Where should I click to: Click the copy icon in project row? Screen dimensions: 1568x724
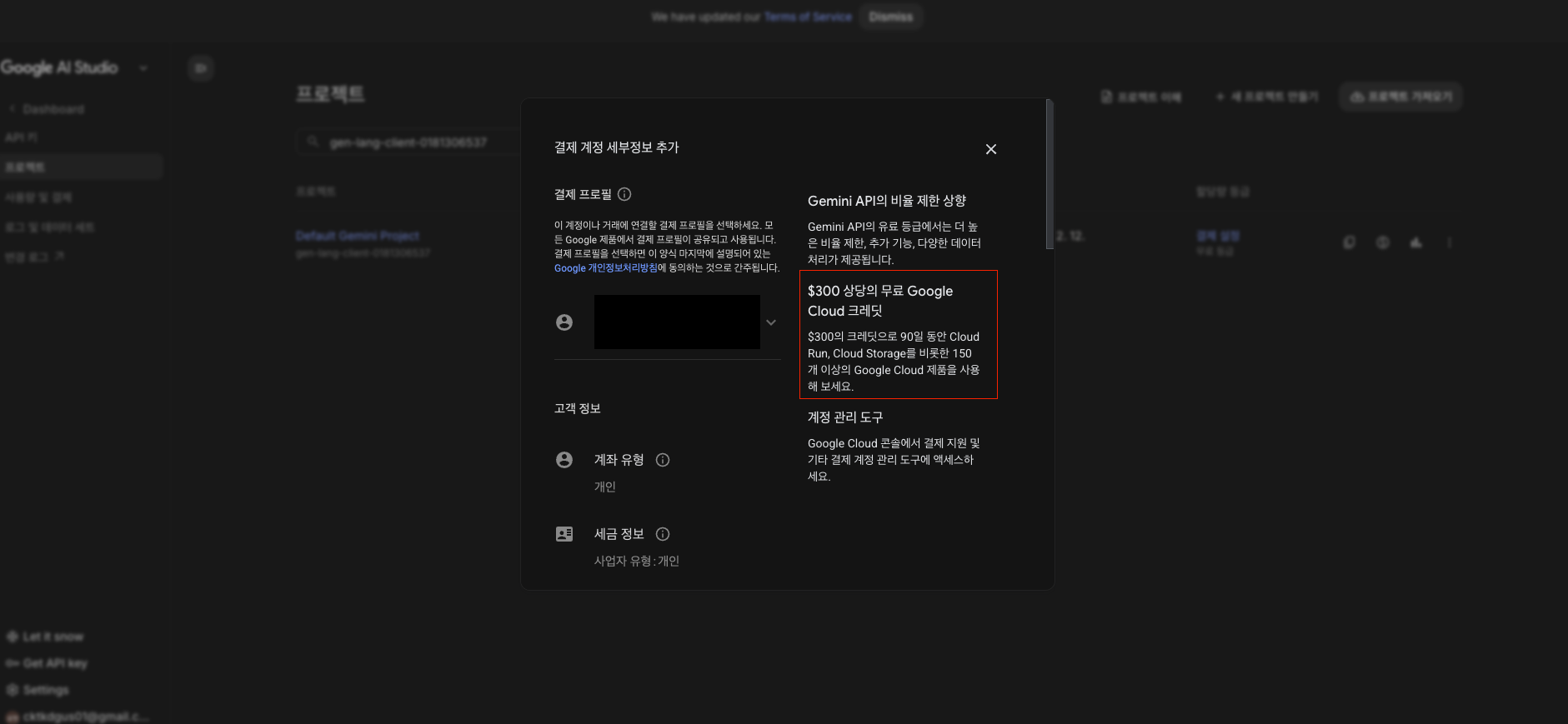pyautogui.click(x=1350, y=242)
